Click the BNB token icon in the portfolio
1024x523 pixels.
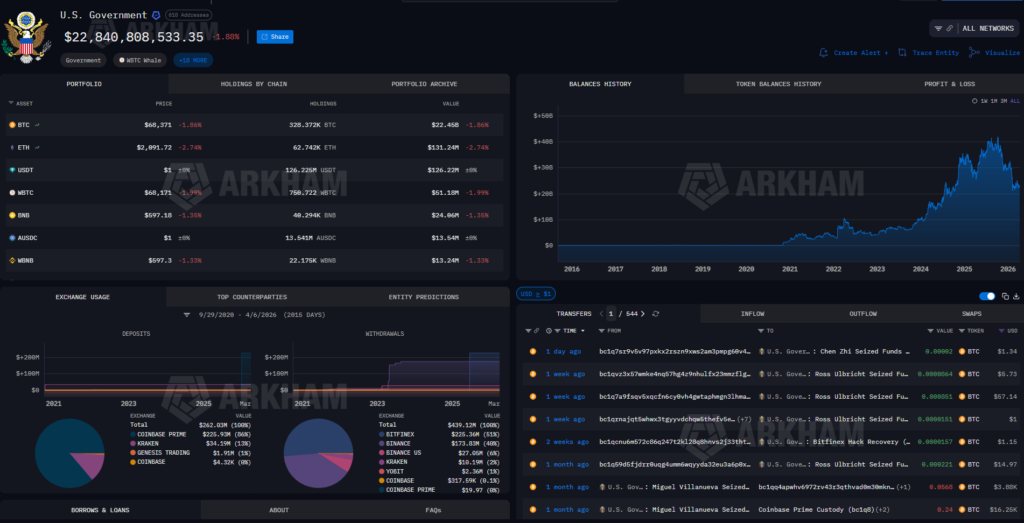pyautogui.click(x=12, y=215)
